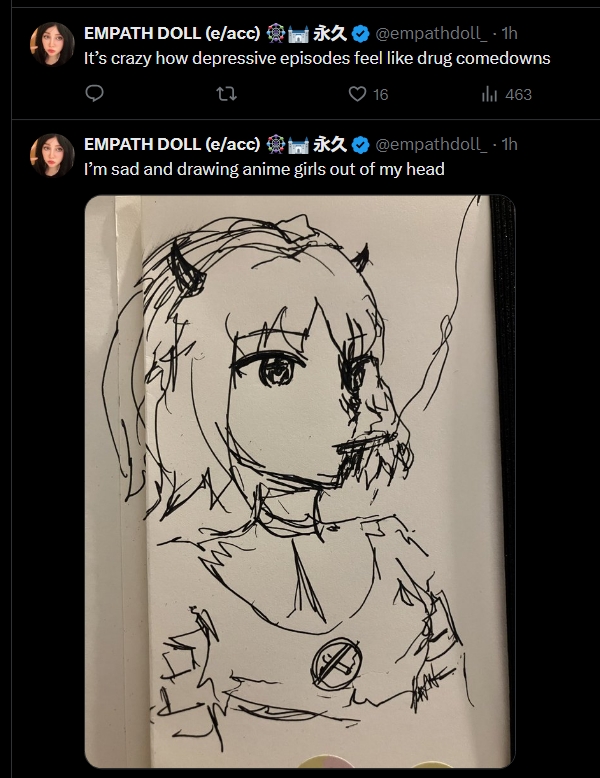Open the tweet text about depressive episodes
Image resolution: width=600 pixels, height=778 pixels.
(x=317, y=59)
